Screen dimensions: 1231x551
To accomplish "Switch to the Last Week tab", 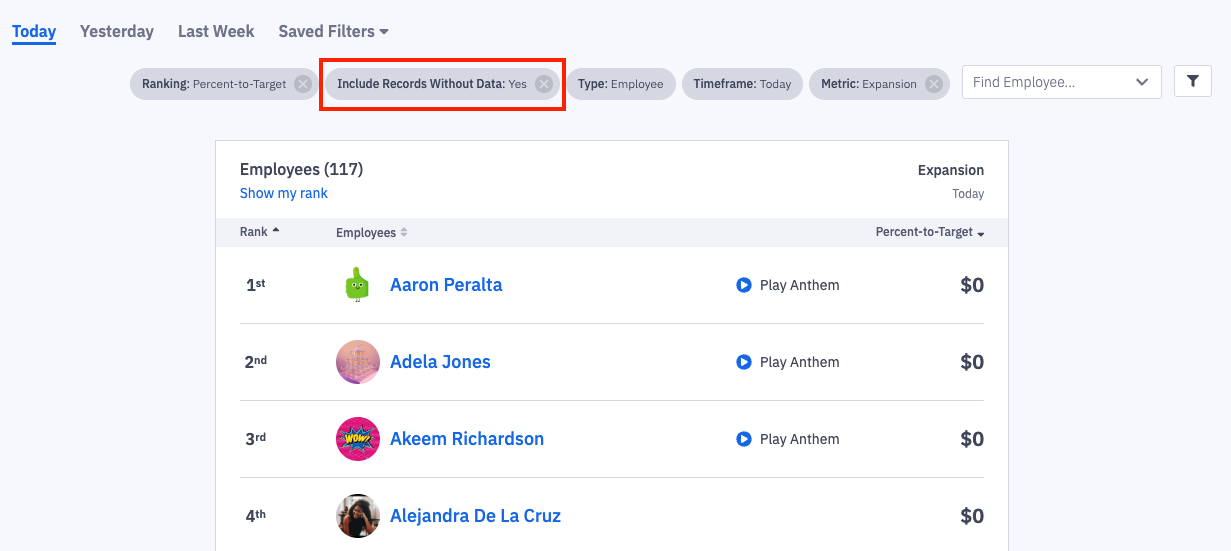I will pyautogui.click(x=216, y=31).
